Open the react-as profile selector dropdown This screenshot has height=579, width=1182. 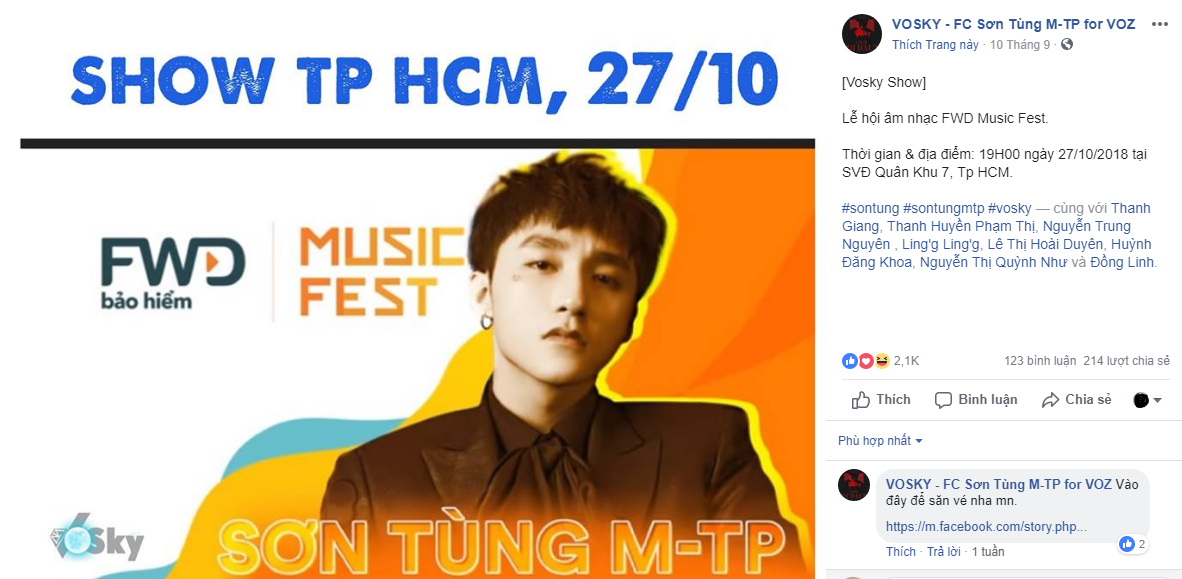pos(1147,400)
